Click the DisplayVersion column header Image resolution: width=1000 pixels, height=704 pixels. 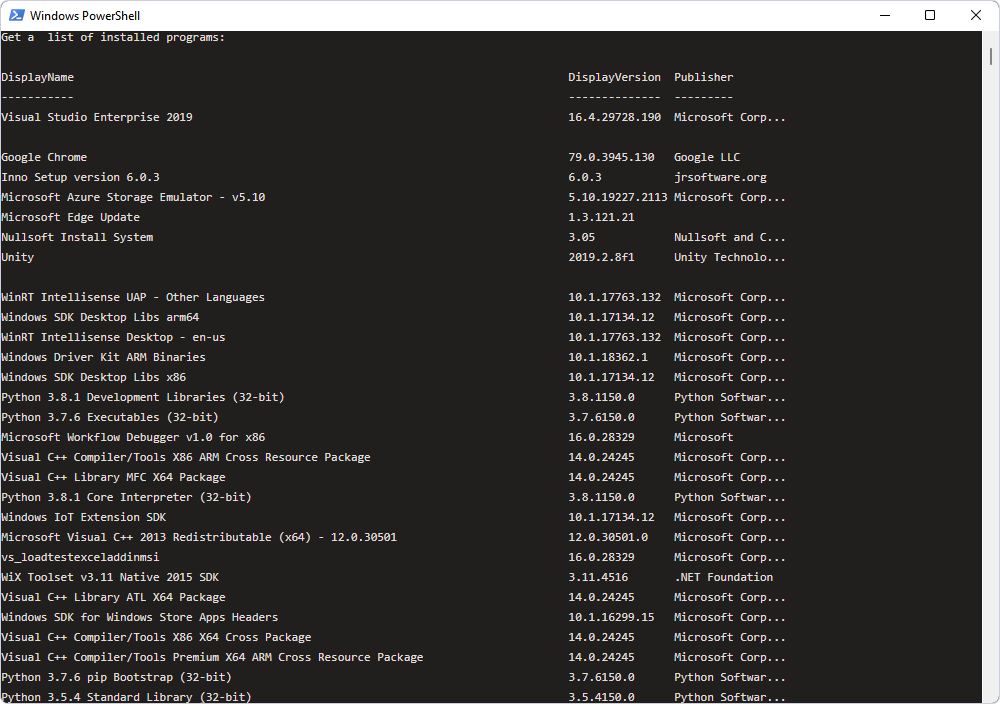point(614,77)
